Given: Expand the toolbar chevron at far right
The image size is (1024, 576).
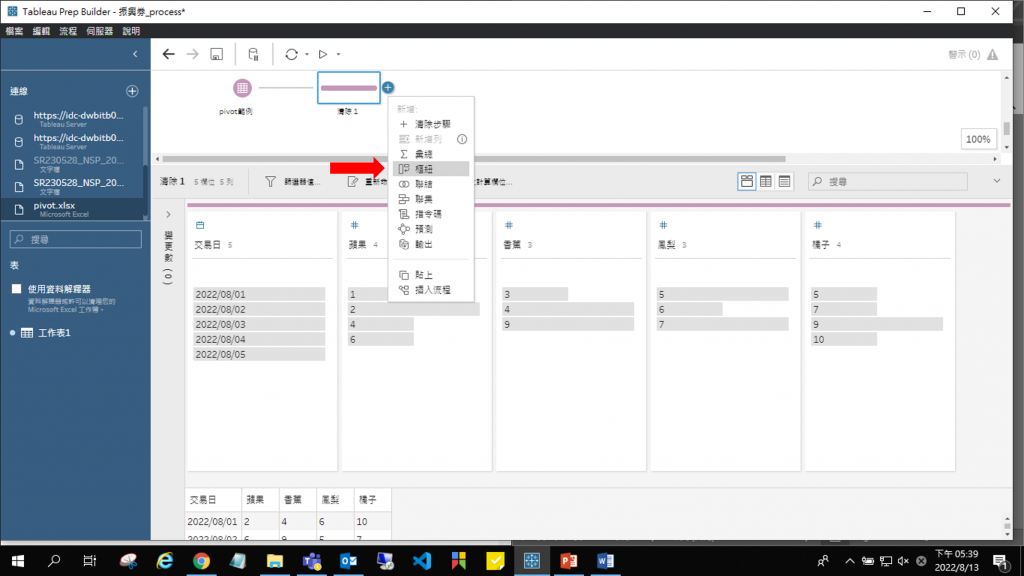Looking at the screenshot, I should (997, 181).
